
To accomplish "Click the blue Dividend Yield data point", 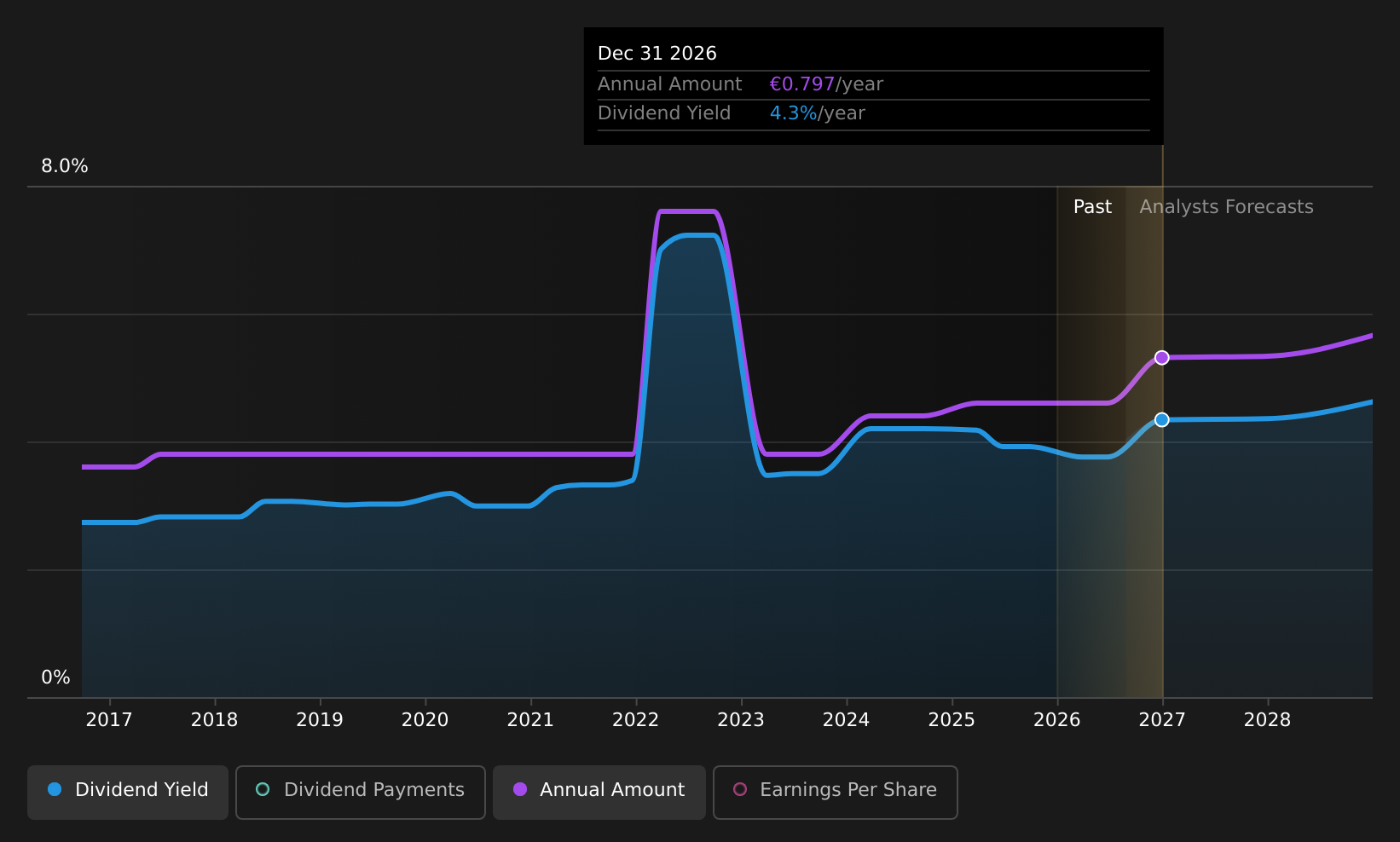I will click(1161, 419).
